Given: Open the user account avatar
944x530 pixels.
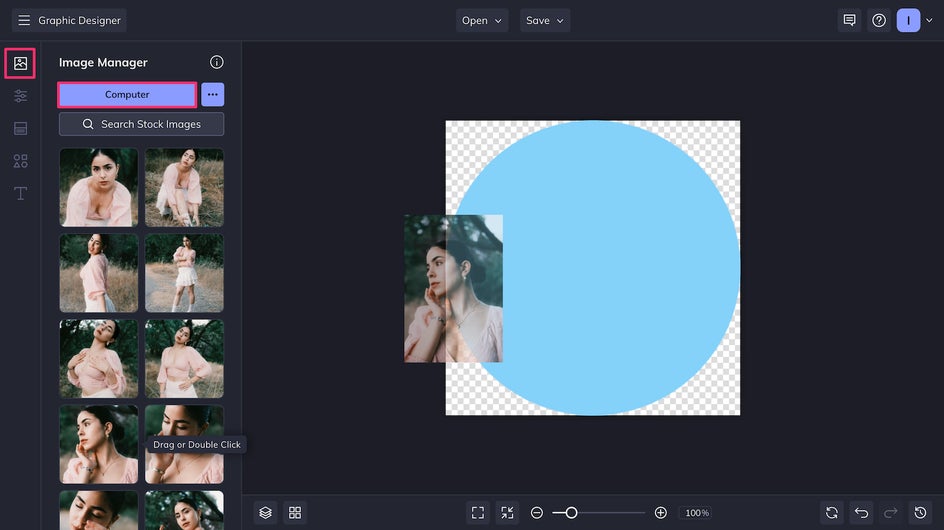Looking at the screenshot, I should coord(908,20).
